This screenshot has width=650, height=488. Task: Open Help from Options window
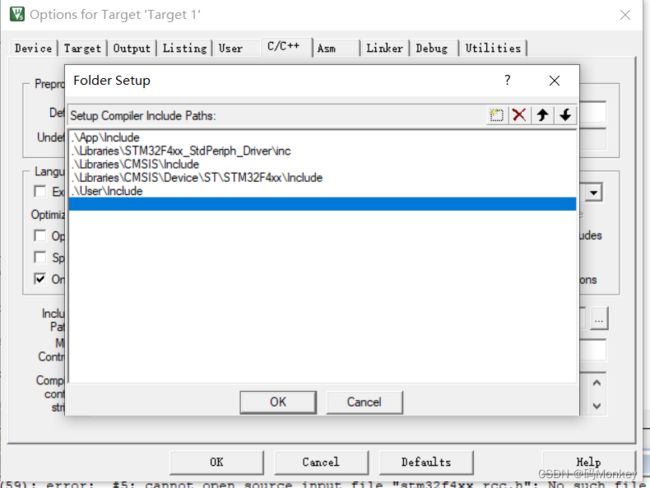click(589, 462)
